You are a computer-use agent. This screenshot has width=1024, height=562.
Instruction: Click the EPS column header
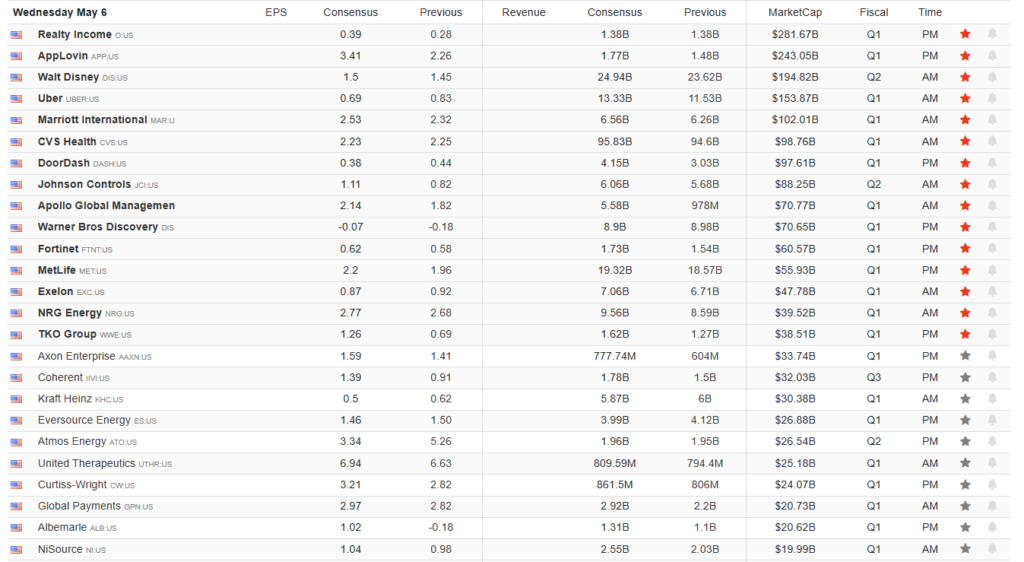click(x=276, y=12)
